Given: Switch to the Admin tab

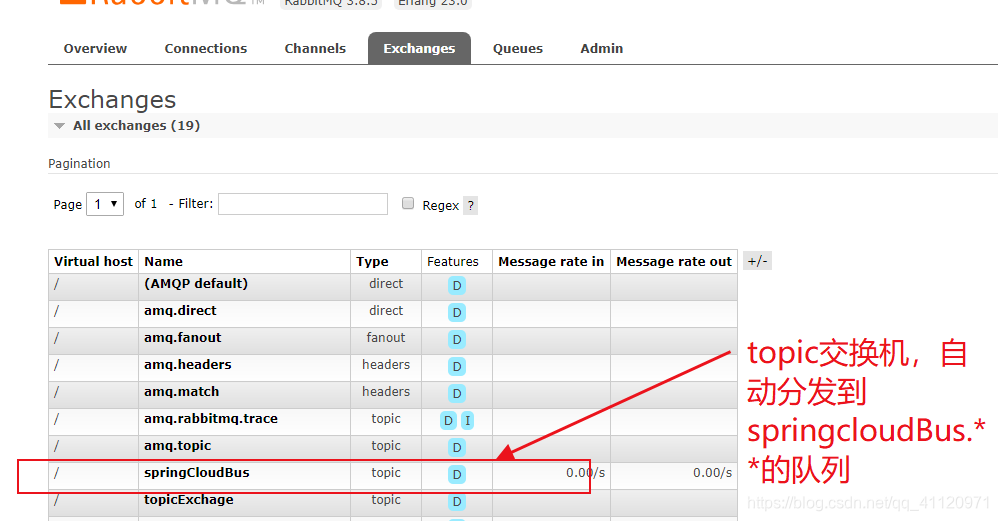Looking at the screenshot, I should (x=601, y=48).
